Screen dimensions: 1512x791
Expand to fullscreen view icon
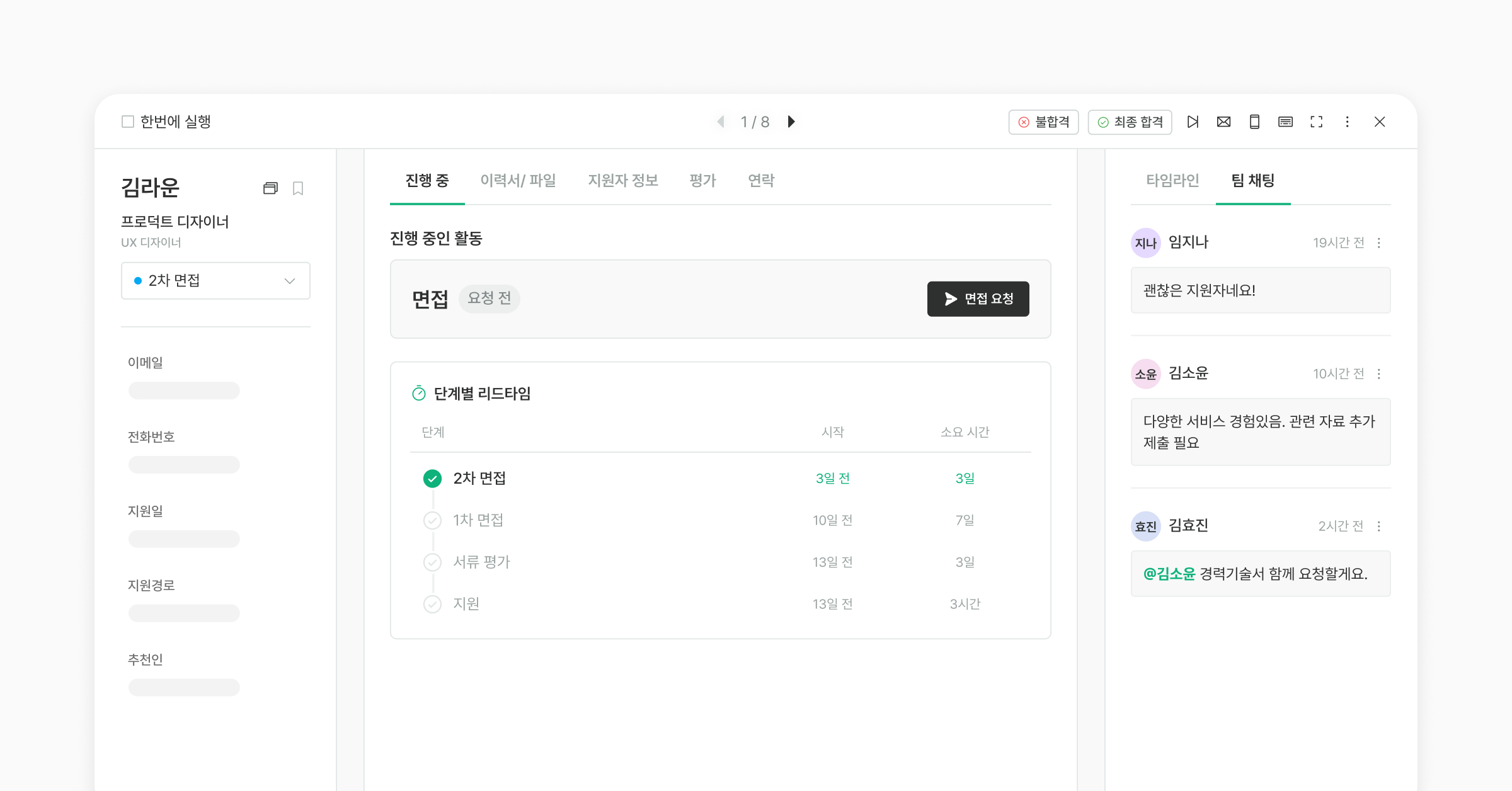pyautogui.click(x=1316, y=122)
